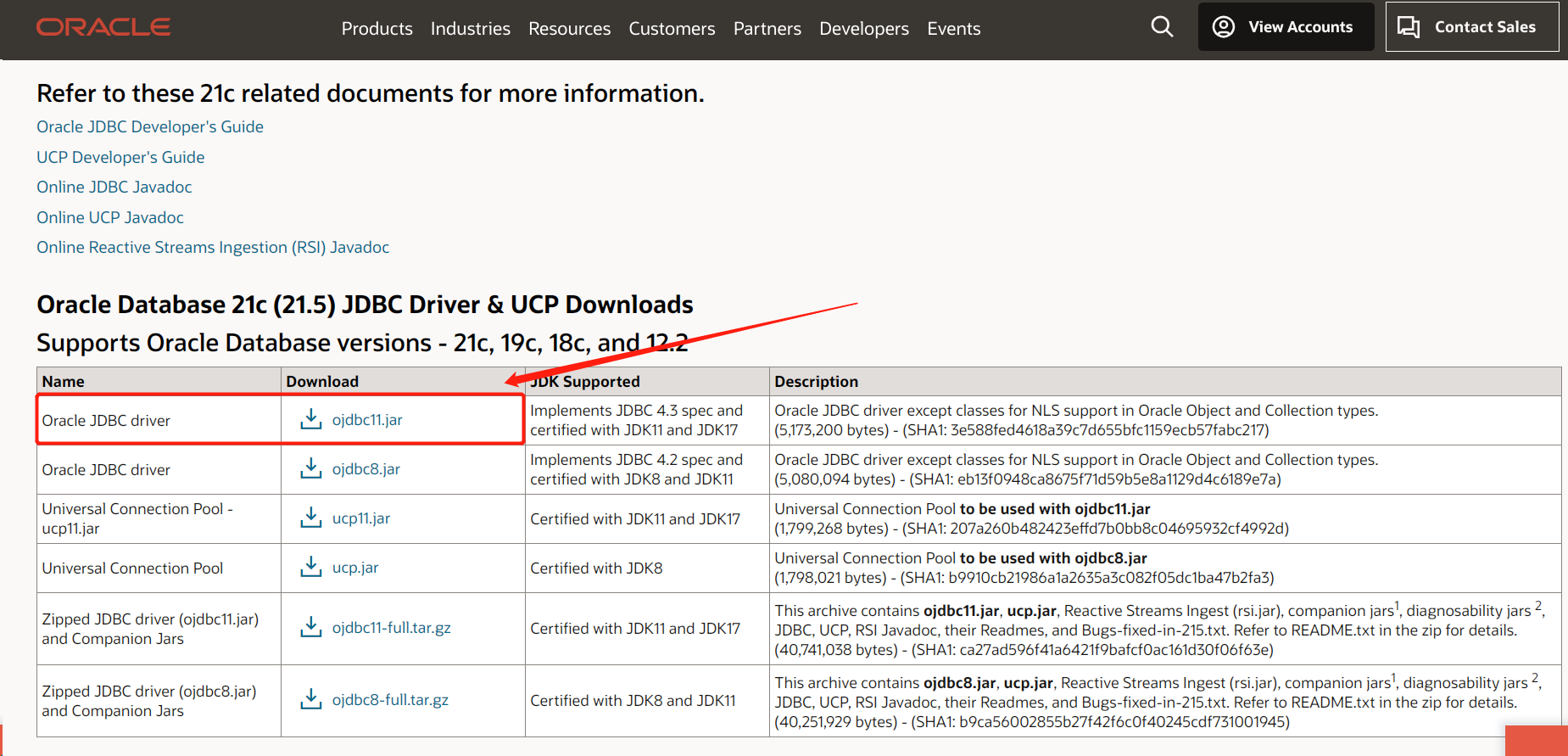Viewport: 1568px width, 756px height.
Task: Select 'Implements JDBC 4.2 spec' cell
Action: [x=647, y=469]
